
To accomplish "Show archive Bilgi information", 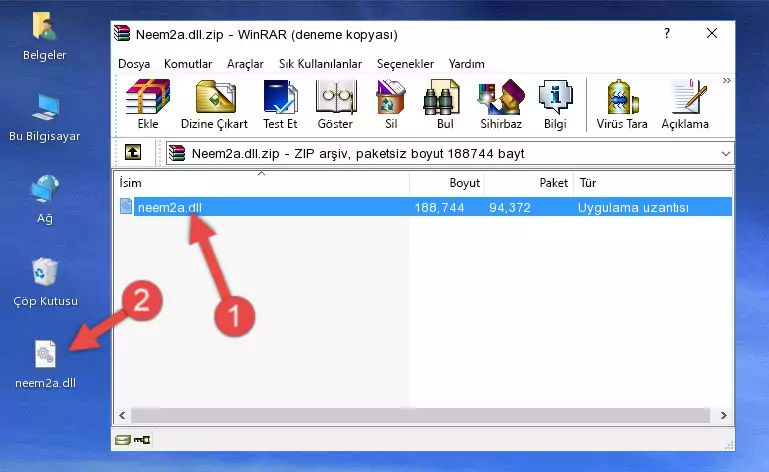I will tap(555, 104).
